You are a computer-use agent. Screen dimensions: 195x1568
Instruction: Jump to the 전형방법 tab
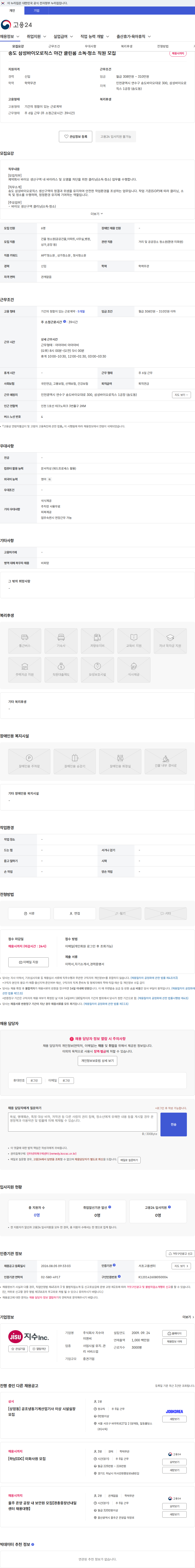point(163,46)
